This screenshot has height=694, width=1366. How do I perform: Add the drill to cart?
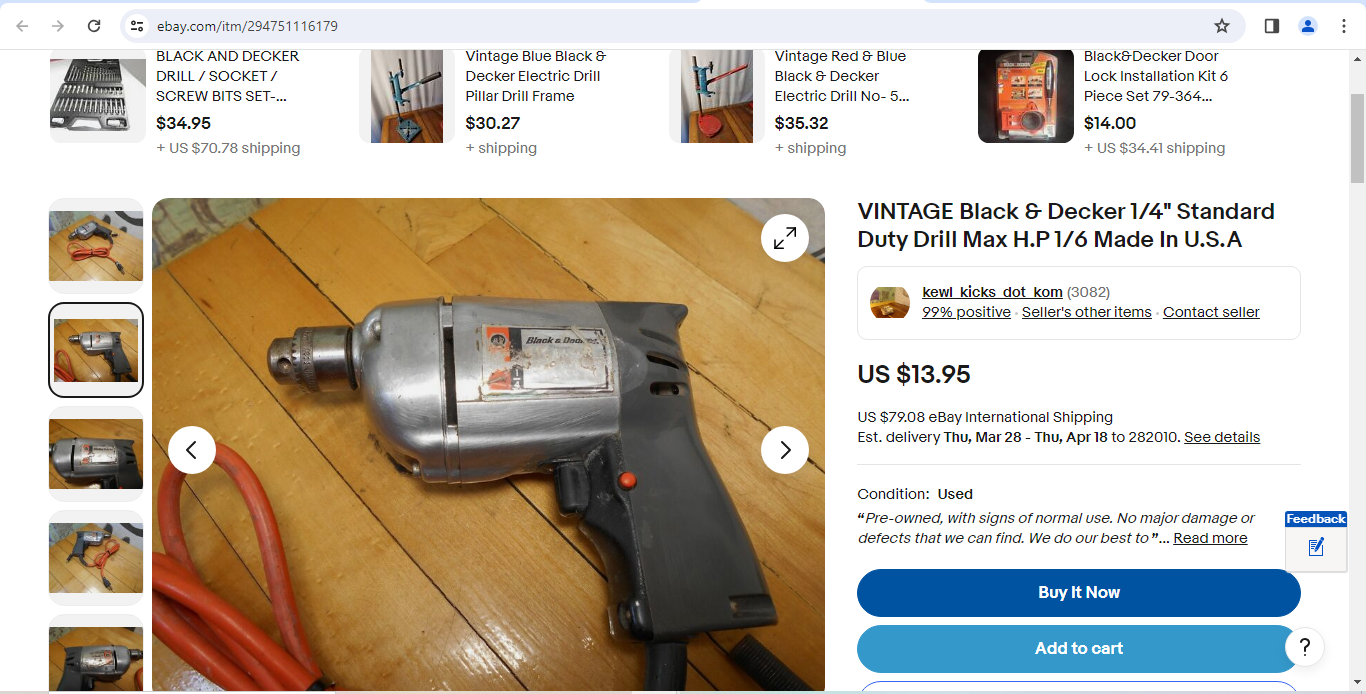[x=1079, y=649]
